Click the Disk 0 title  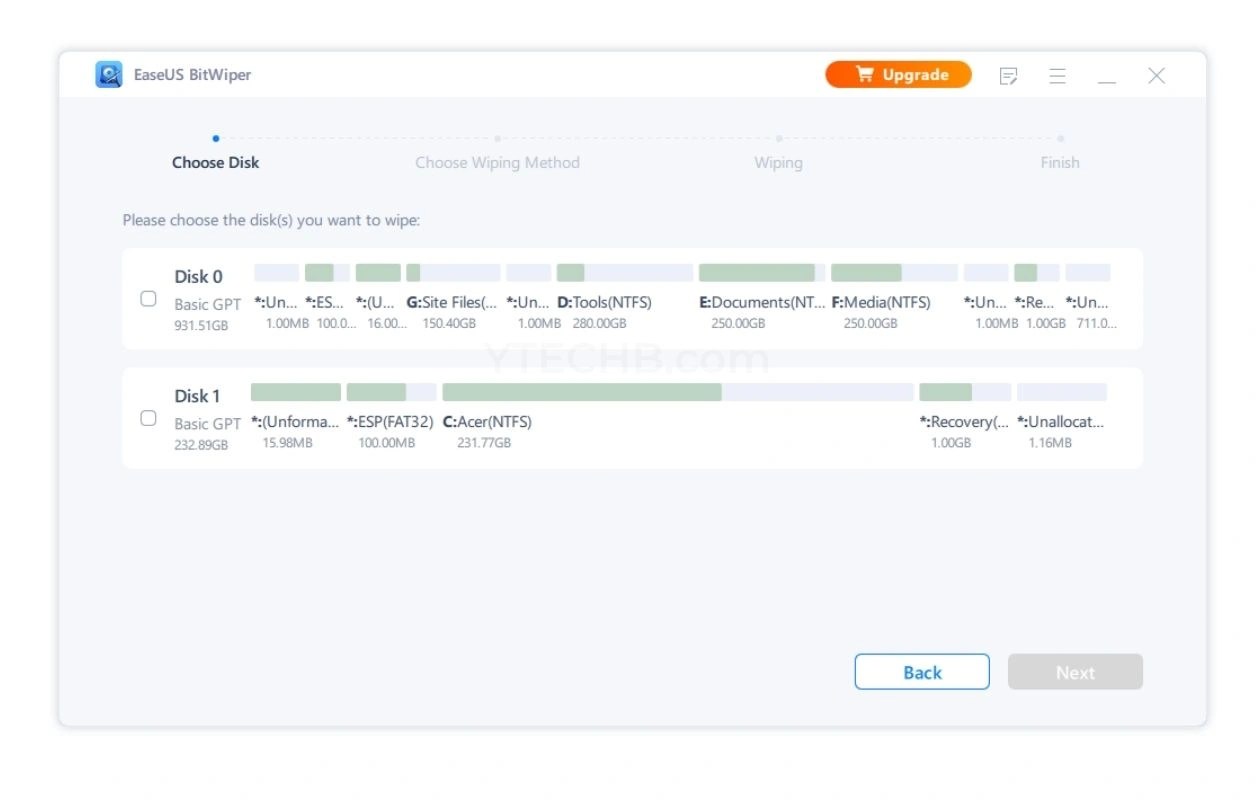(198, 277)
